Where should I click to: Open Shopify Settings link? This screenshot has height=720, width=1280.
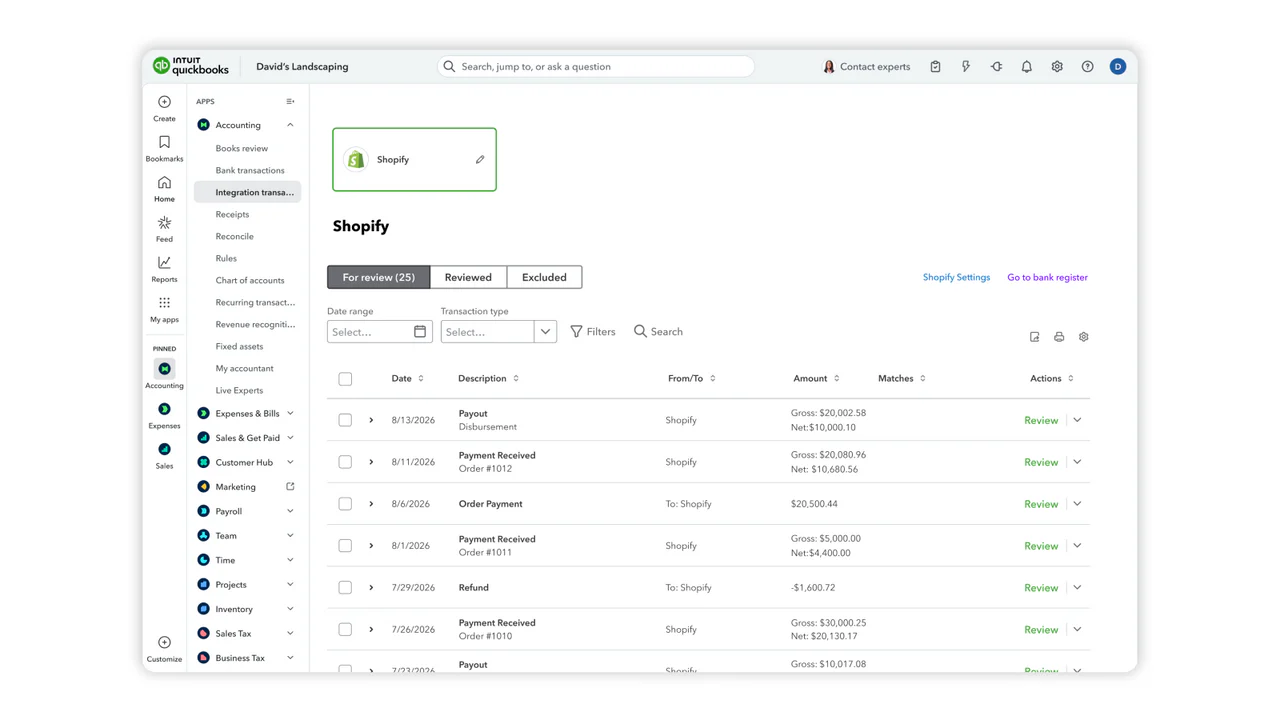click(956, 277)
